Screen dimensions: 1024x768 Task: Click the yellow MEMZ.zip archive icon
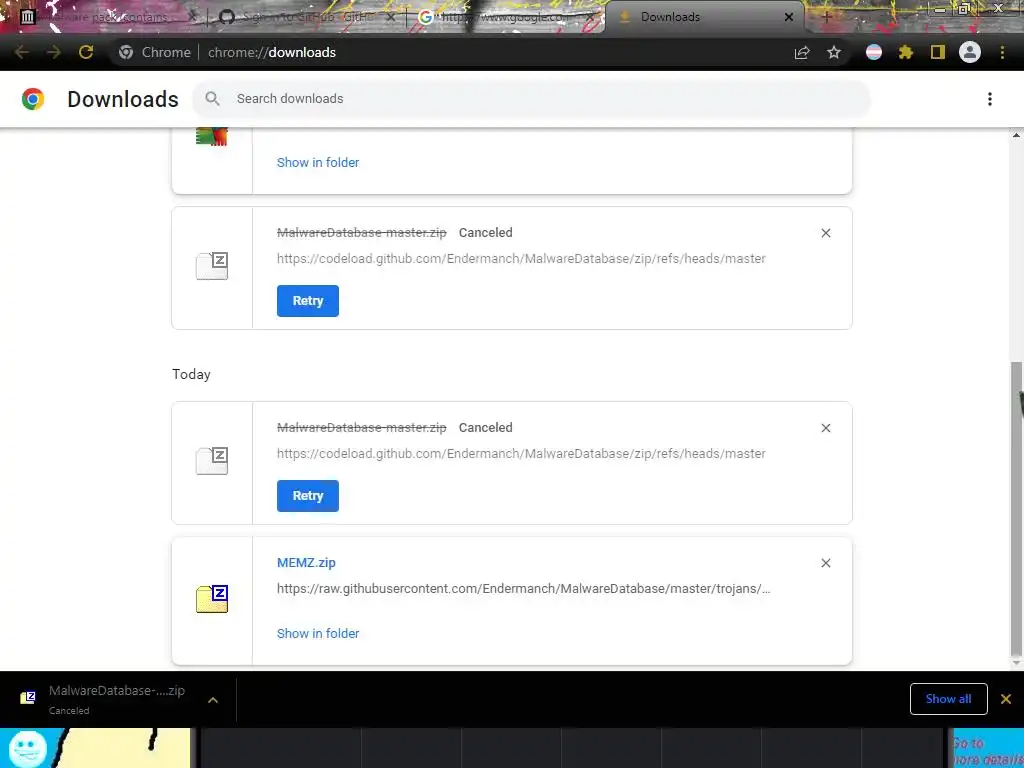coord(212,599)
